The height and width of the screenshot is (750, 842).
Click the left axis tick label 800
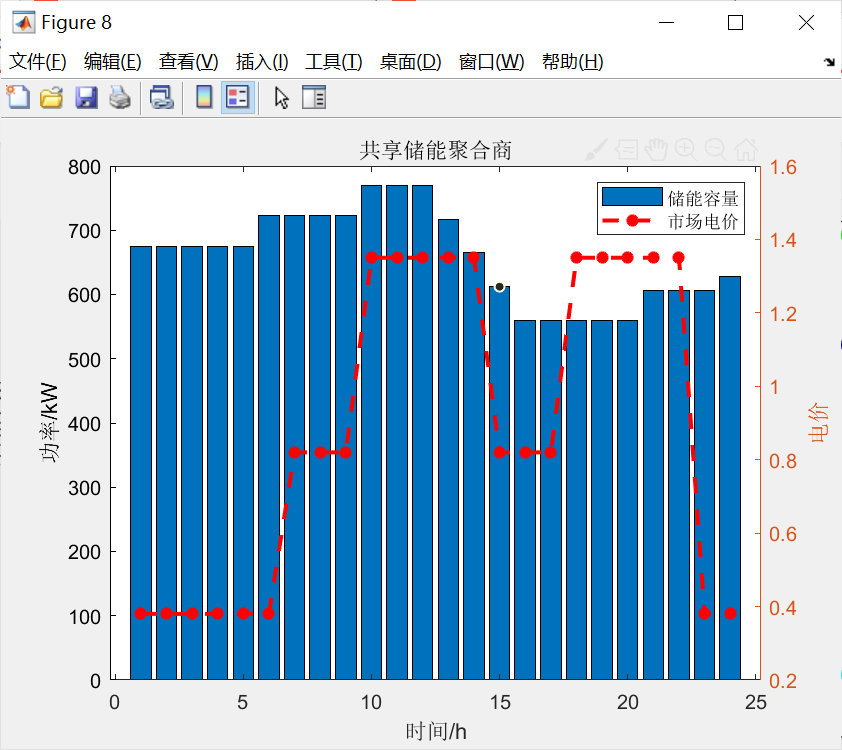pos(84,168)
